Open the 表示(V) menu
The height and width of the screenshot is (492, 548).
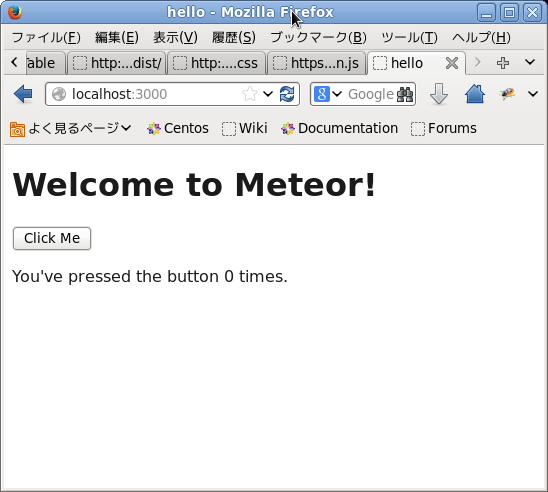(175, 37)
